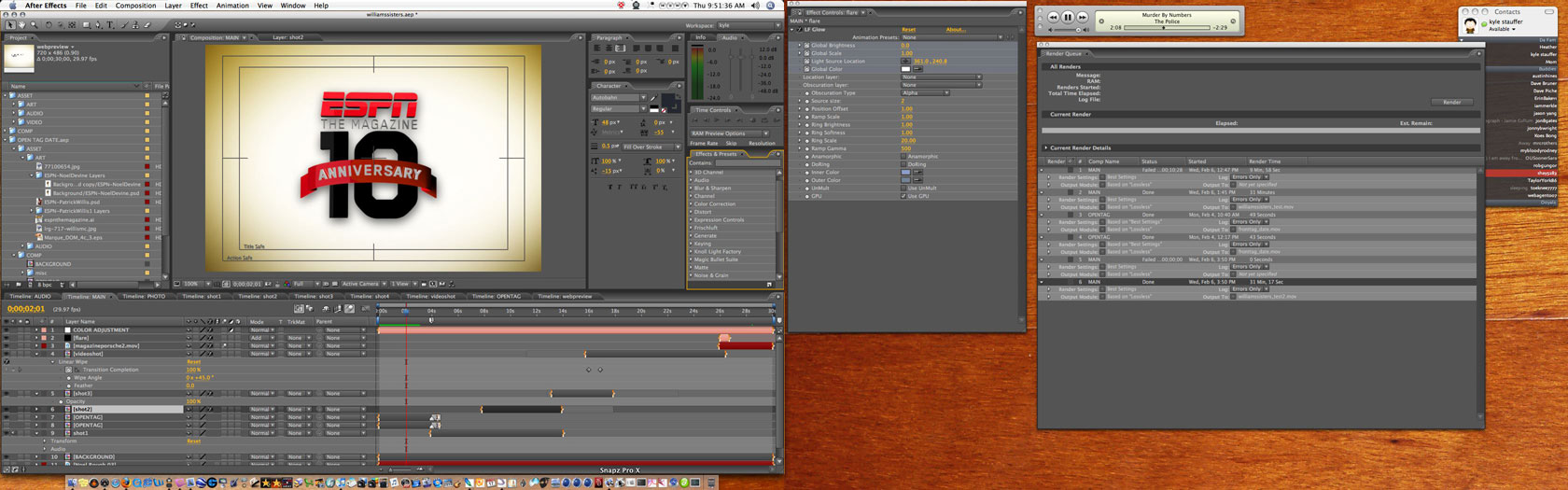The width and height of the screenshot is (1568, 490).
Task: Click Best Settings for render item 1
Action: 1122,177
